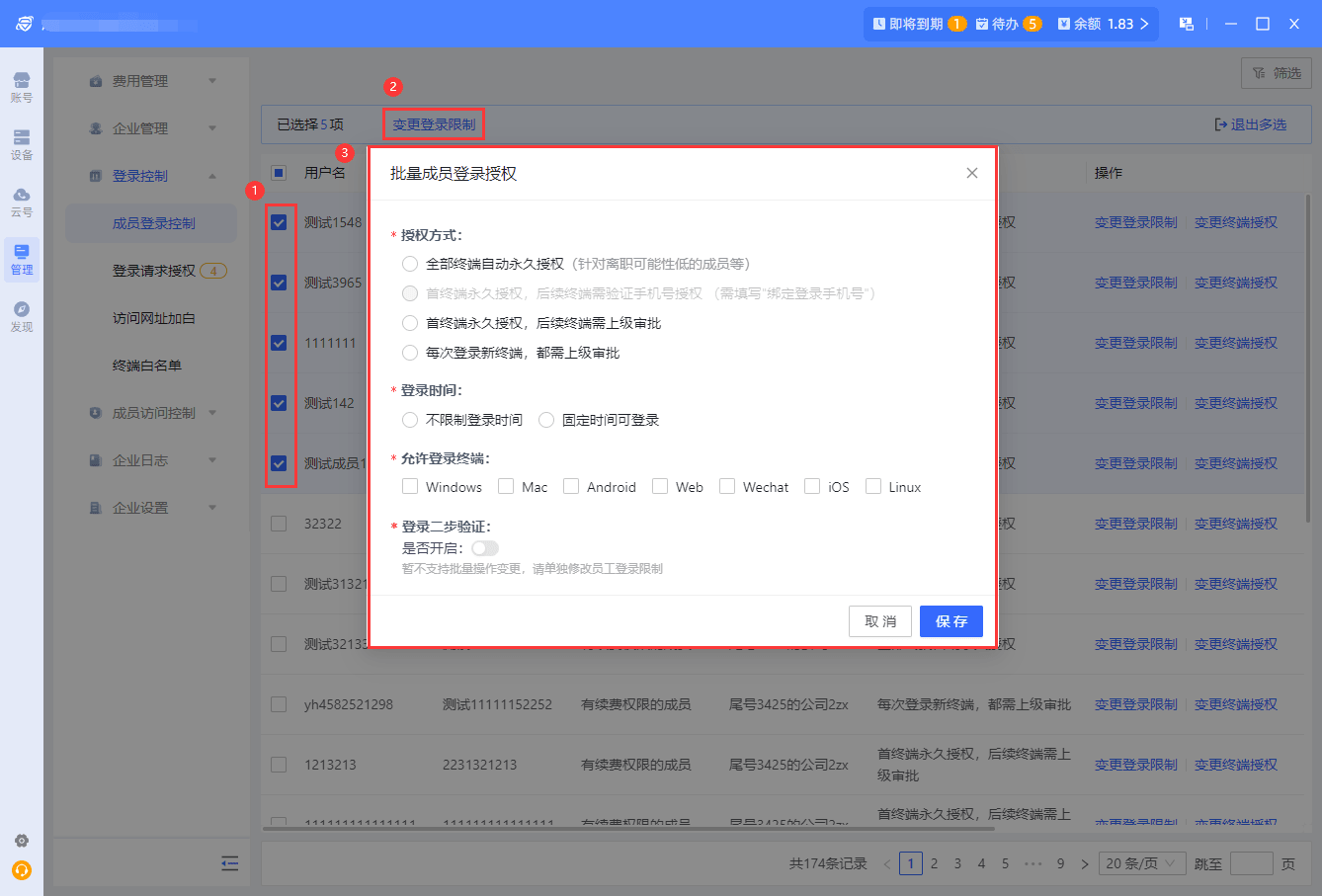This screenshot has height=896, width=1322.
Task: Choose 不限制登录时间 radio
Action: tap(410, 420)
